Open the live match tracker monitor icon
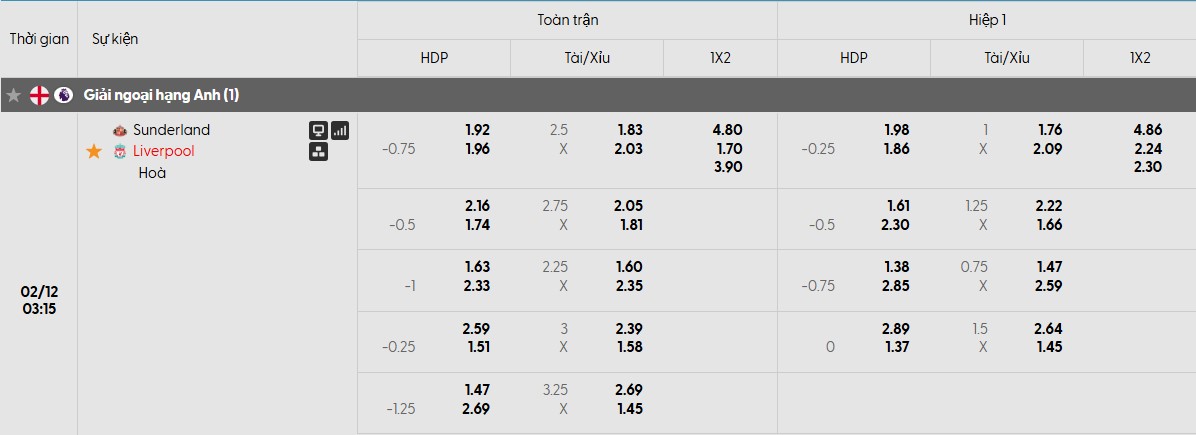The image size is (1196, 435). point(318,130)
